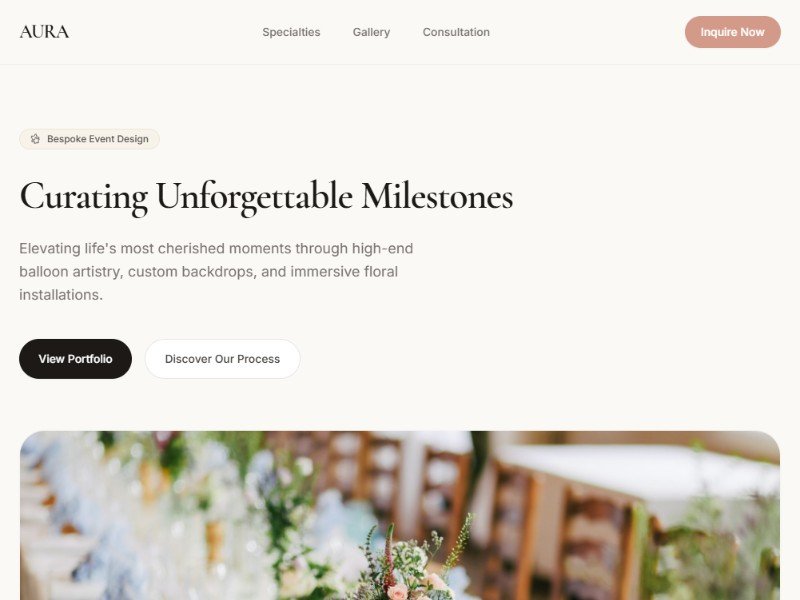Click the word Curating in the headline

coord(84,197)
